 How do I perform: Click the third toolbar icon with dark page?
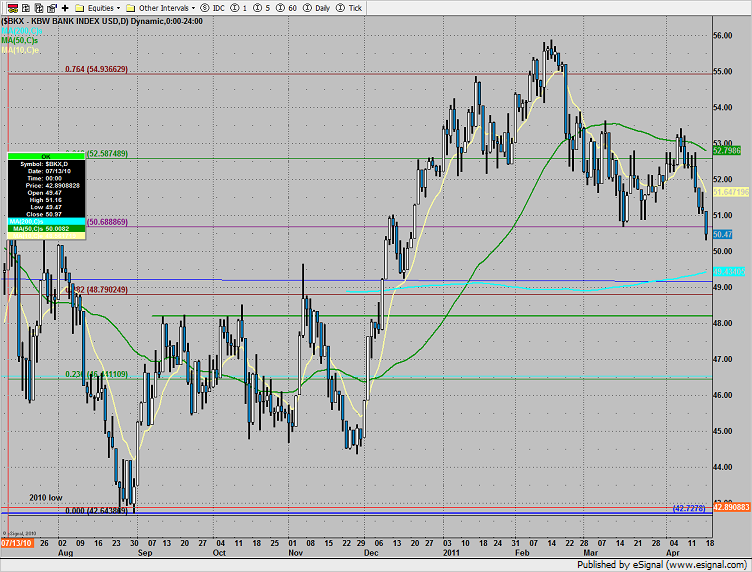39,8
